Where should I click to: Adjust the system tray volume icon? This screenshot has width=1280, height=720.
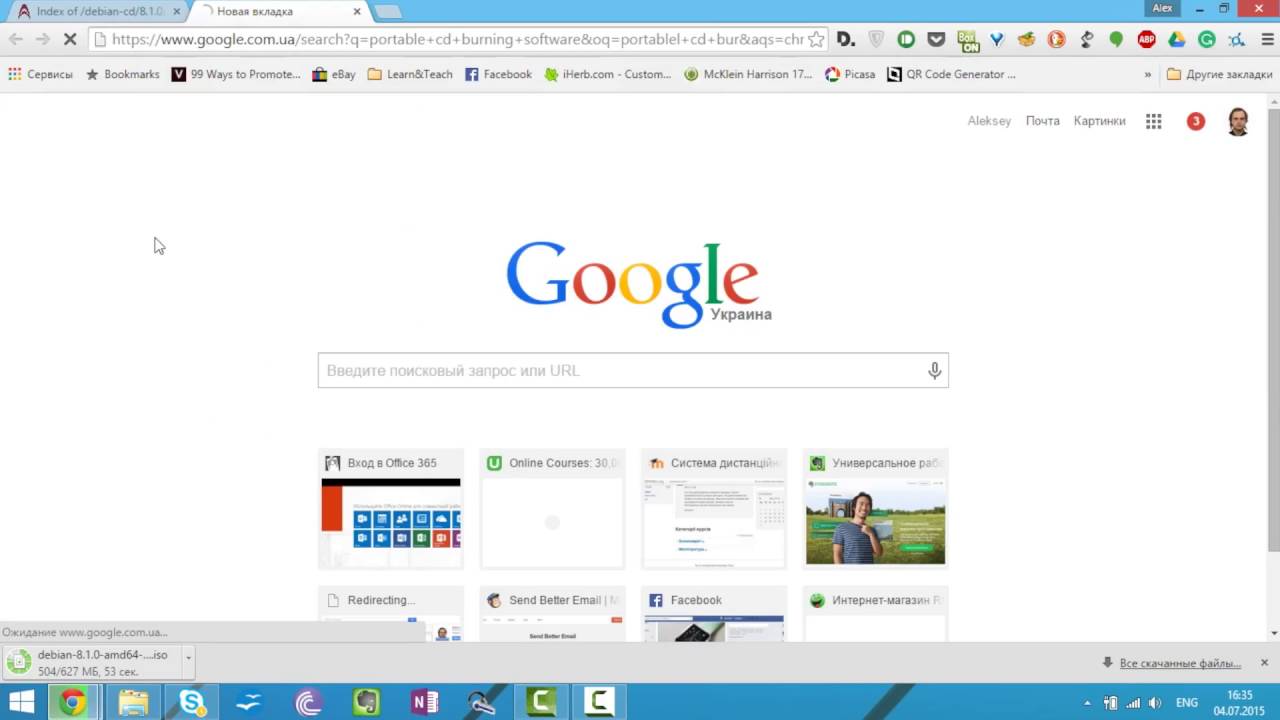(1155, 703)
